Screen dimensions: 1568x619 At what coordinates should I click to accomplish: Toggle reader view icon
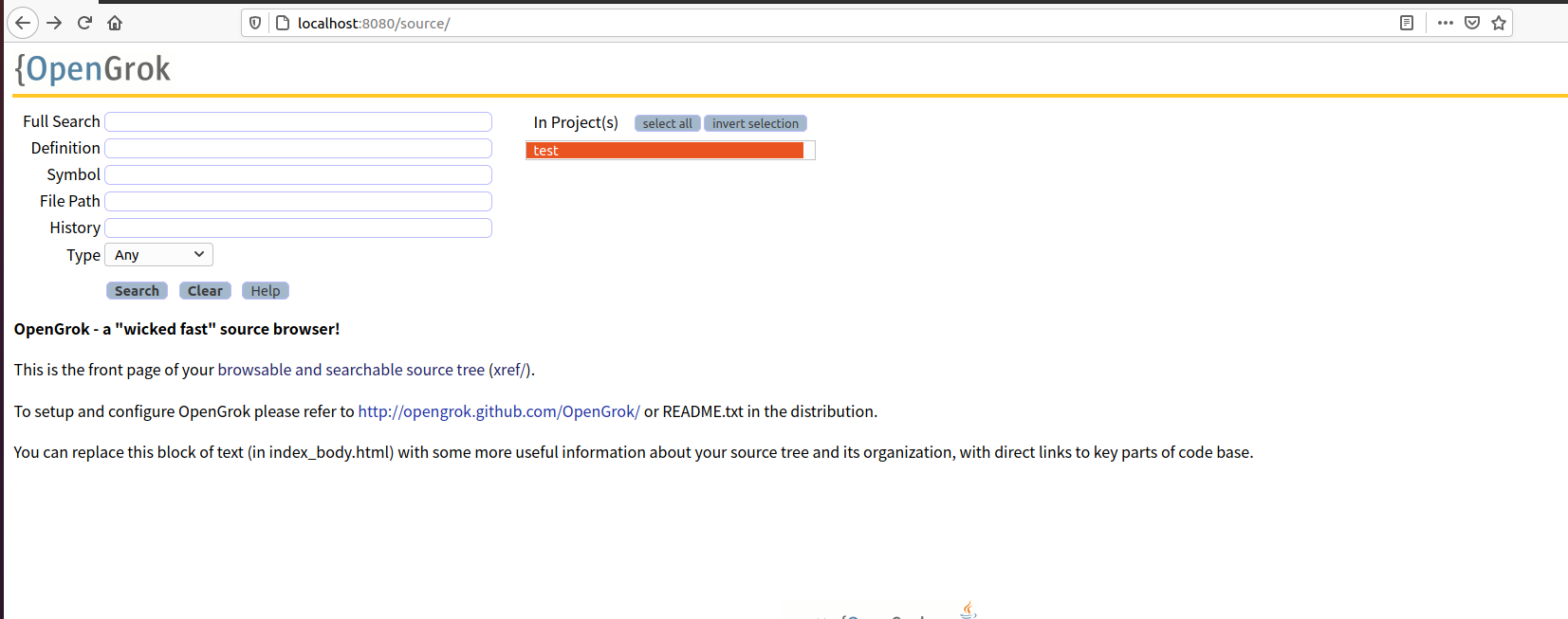[x=1407, y=23]
